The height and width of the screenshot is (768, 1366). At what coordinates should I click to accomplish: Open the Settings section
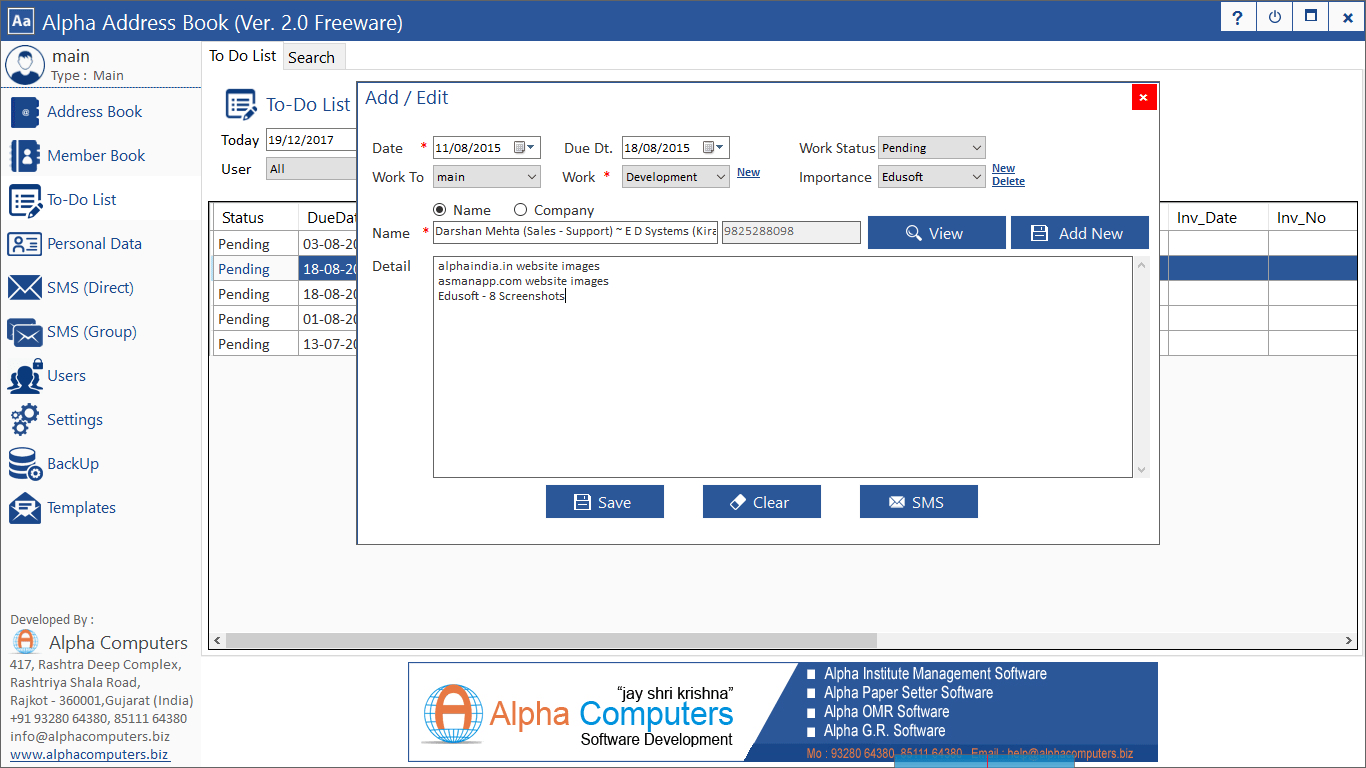76,419
